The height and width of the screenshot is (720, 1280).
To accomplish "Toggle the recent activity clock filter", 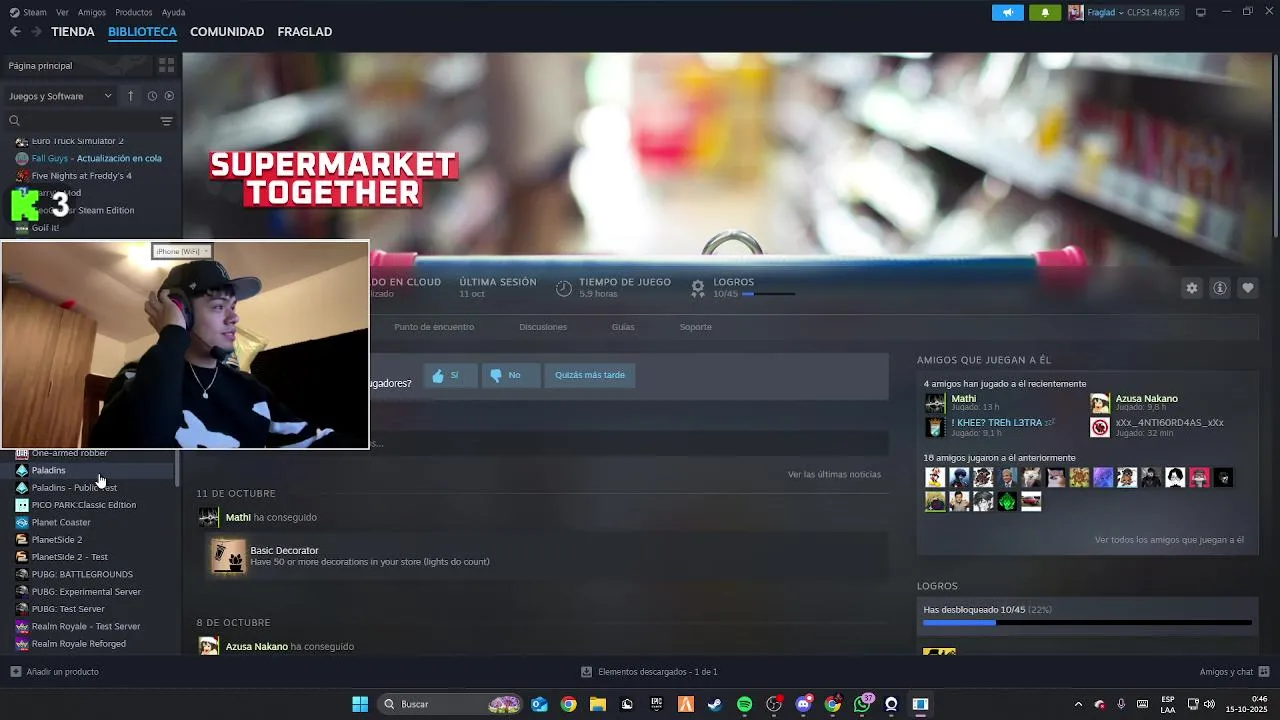I will [152, 96].
